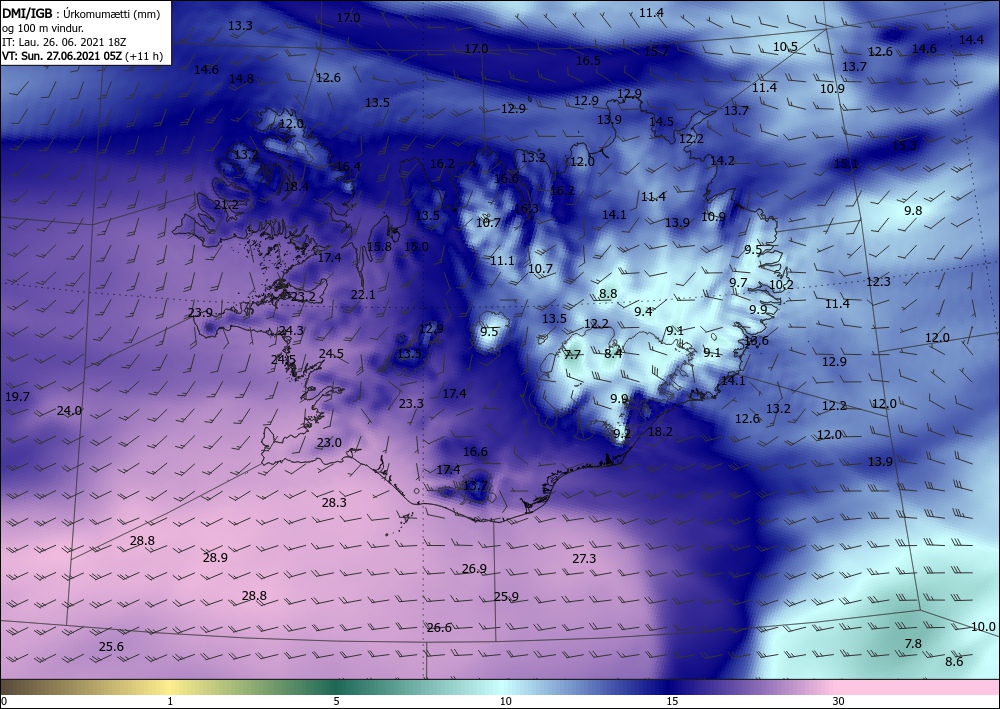Image resolution: width=1000 pixels, height=709 pixels.
Task: Click the '(+11 h)' forecast offset text
Action: tap(143, 56)
